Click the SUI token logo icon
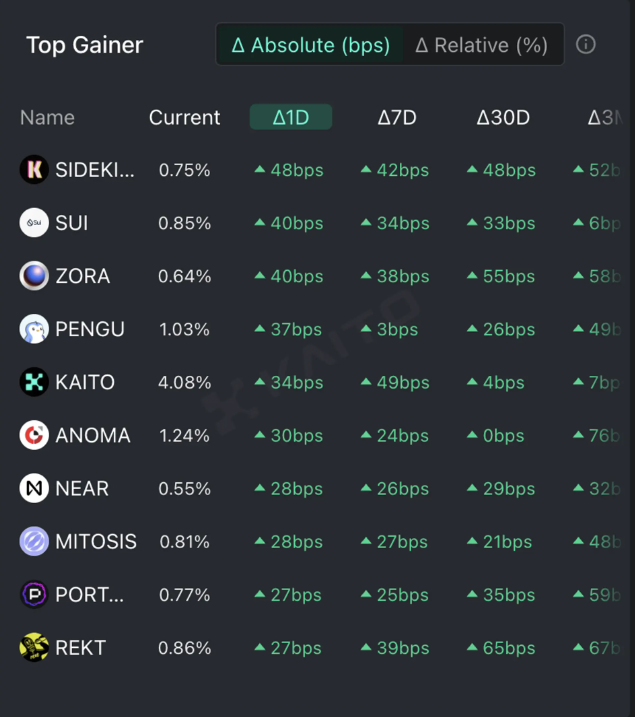The image size is (635, 717). click(x=34, y=223)
